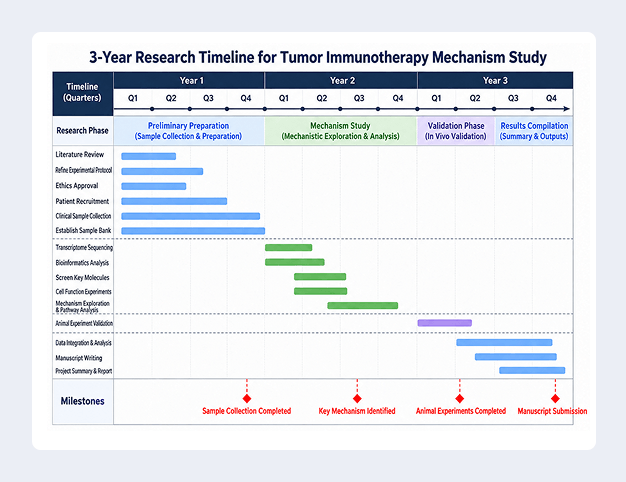Screen dimensions: 626x482
Task: Click the Mechanism Study phase block
Action: [341, 131]
